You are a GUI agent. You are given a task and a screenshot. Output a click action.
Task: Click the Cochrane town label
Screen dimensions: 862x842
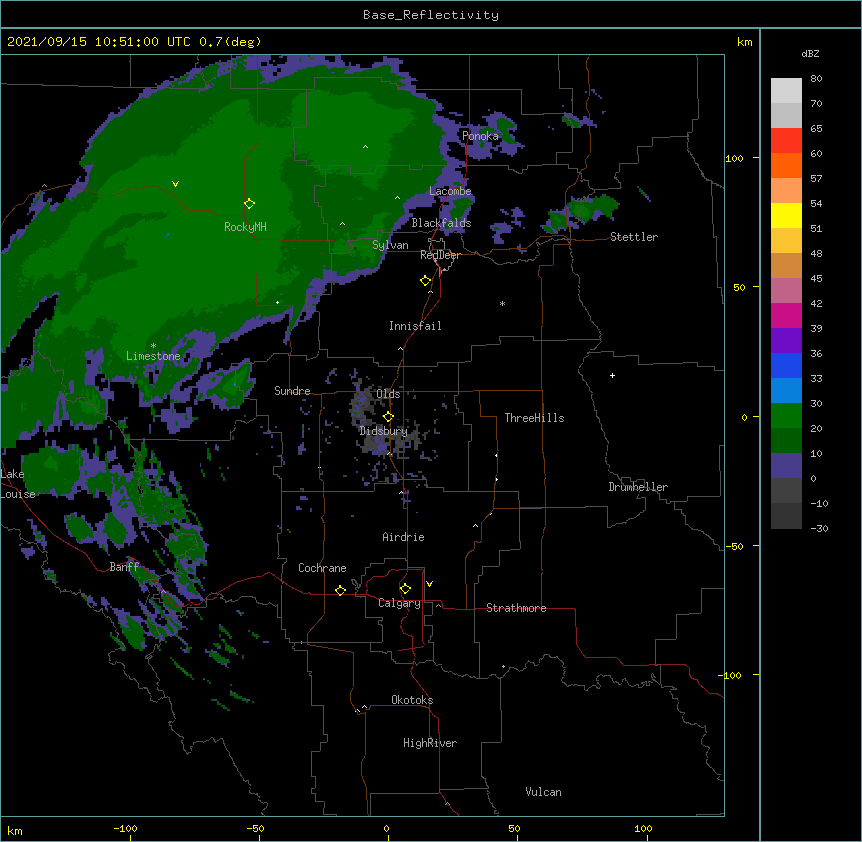coord(322,568)
